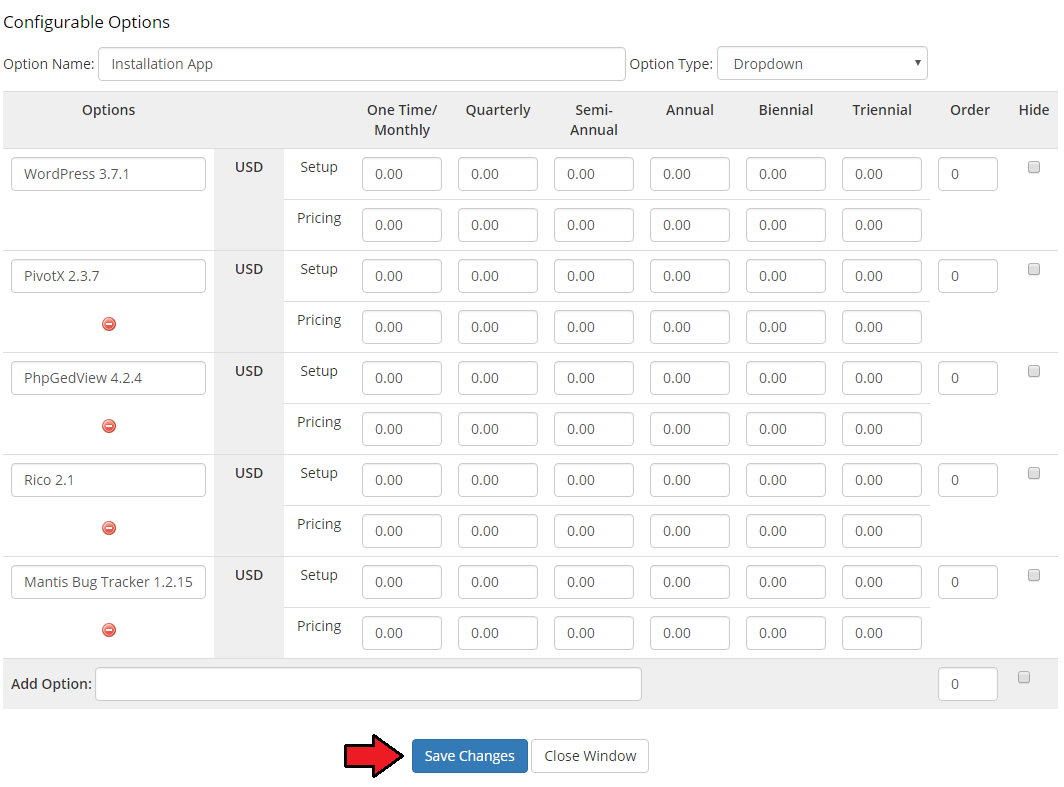Click the Triennial column header
Image resolution: width=1064 pixels, height=787 pixels.
click(x=882, y=110)
